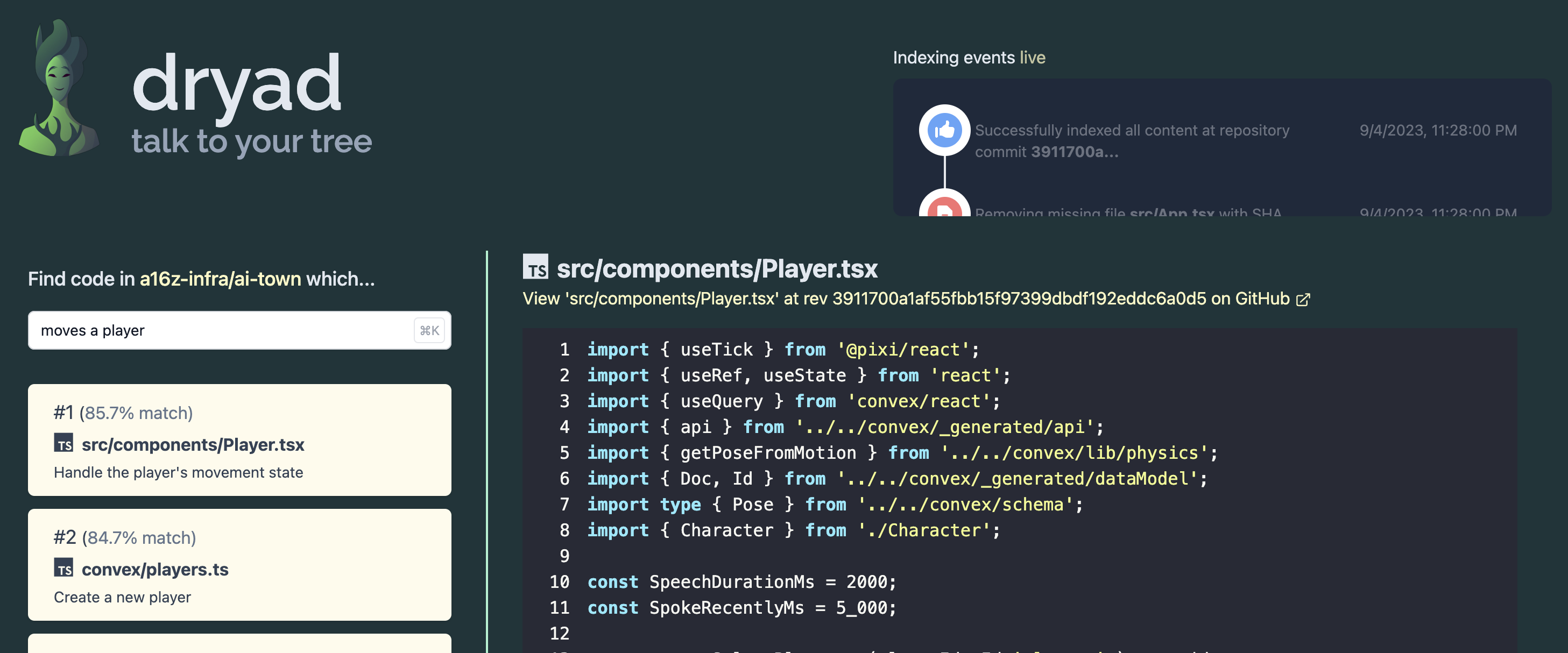The height and width of the screenshot is (653, 1568).
Task: Open the partially visible third result card
Action: point(239,643)
